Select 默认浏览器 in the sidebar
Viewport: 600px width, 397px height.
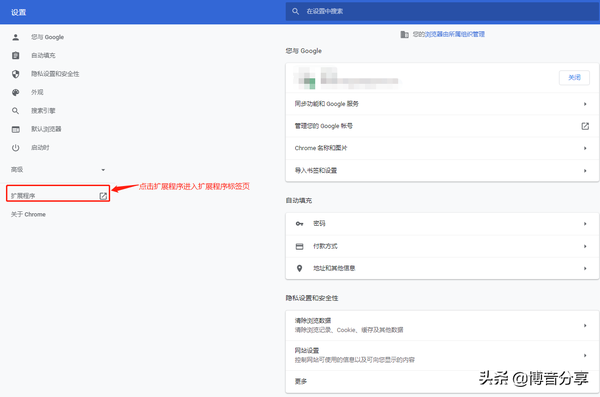46,129
